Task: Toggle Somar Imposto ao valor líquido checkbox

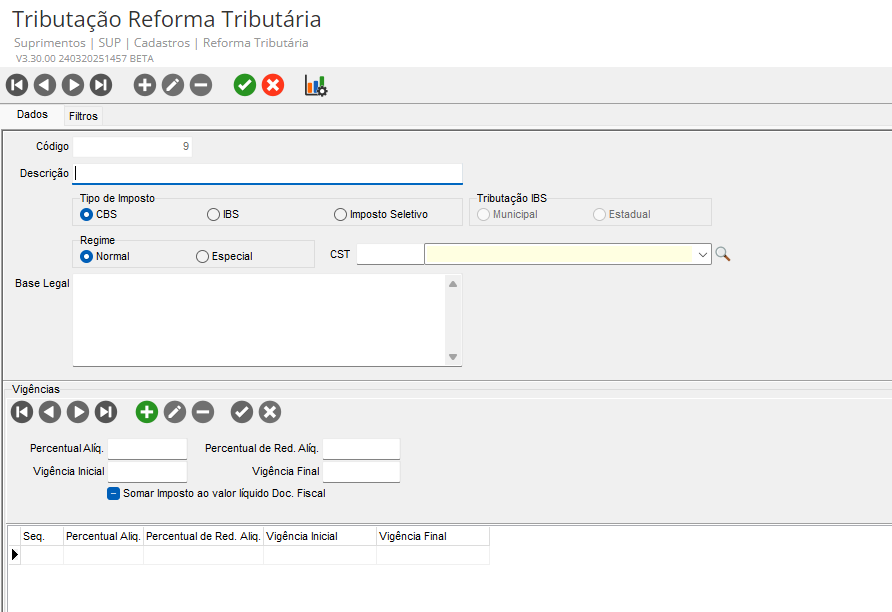Action: [114, 493]
